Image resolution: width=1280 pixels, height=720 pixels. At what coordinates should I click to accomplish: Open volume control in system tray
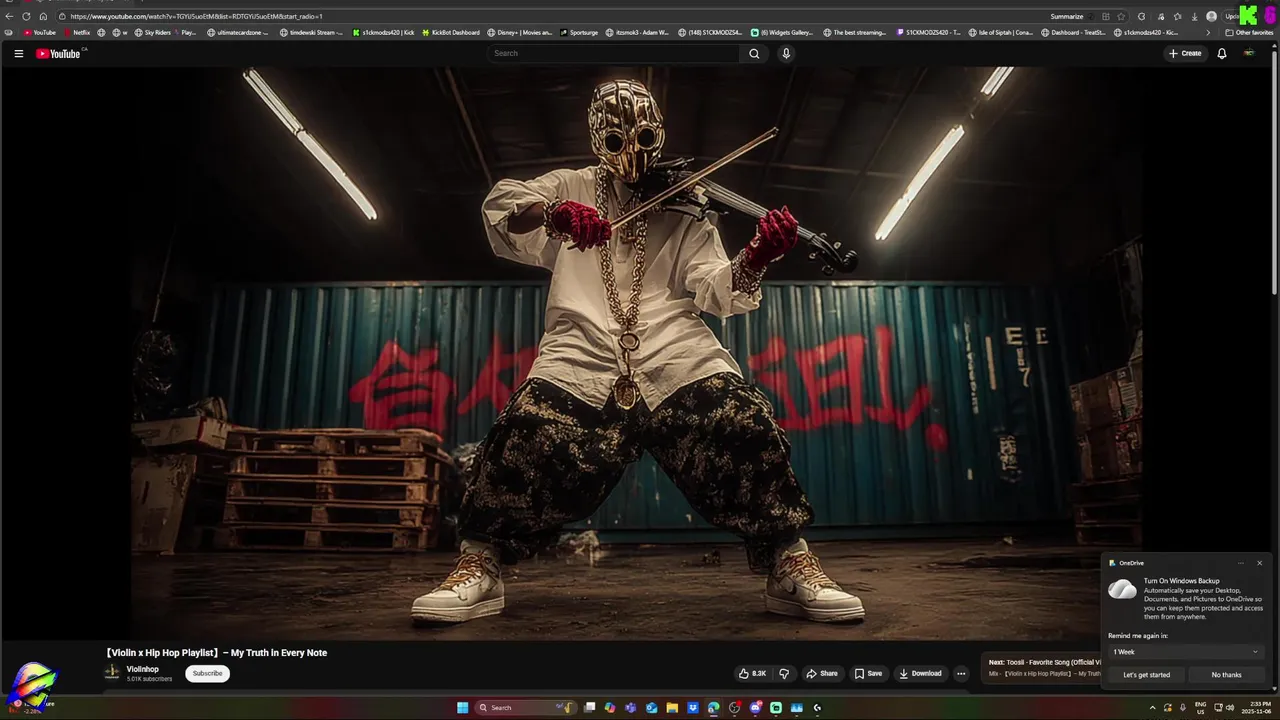coord(1230,707)
